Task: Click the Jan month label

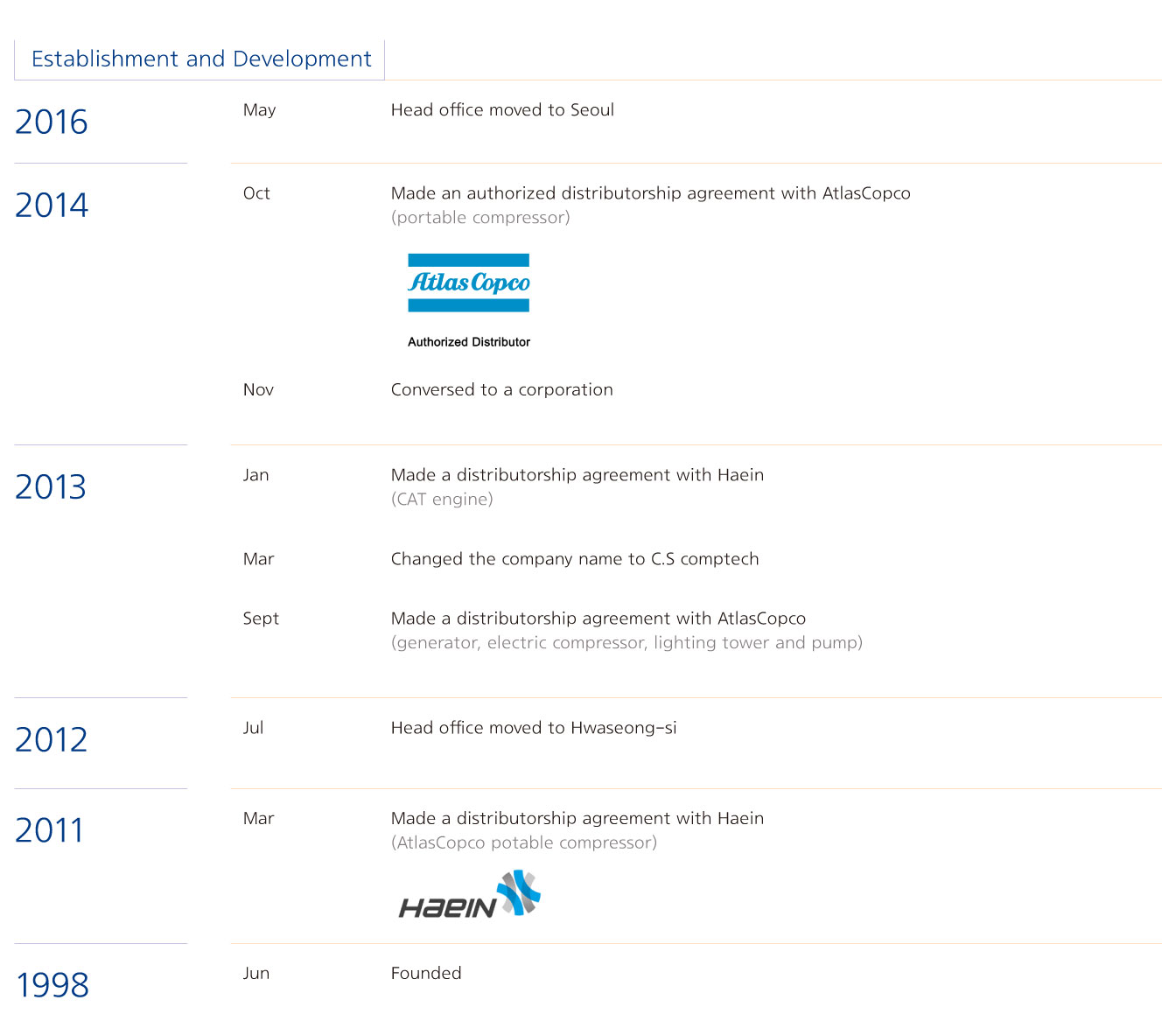Action: [x=255, y=475]
